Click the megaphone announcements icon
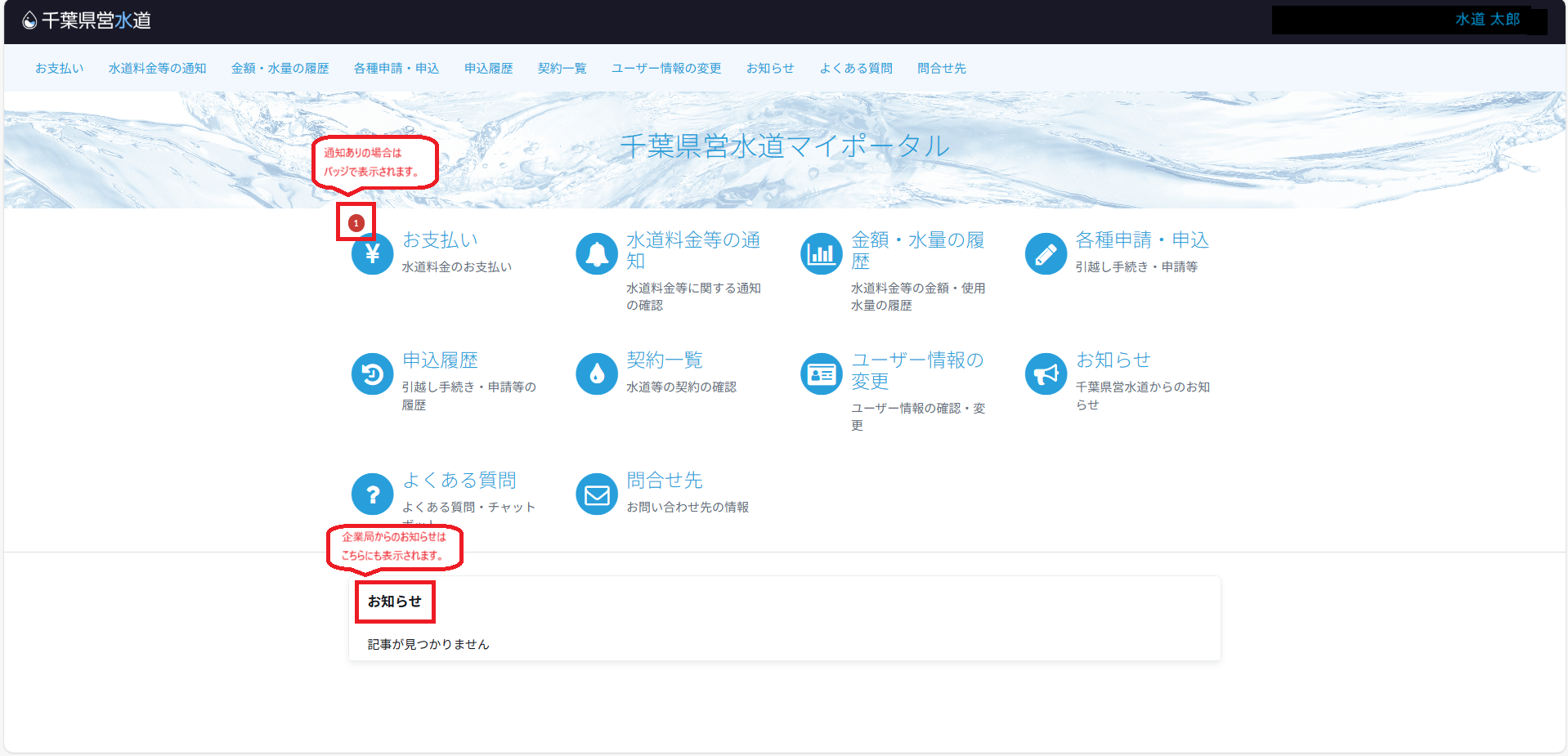The width and height of the screenshot is (1568, 756). click(x=1046, y=374)
